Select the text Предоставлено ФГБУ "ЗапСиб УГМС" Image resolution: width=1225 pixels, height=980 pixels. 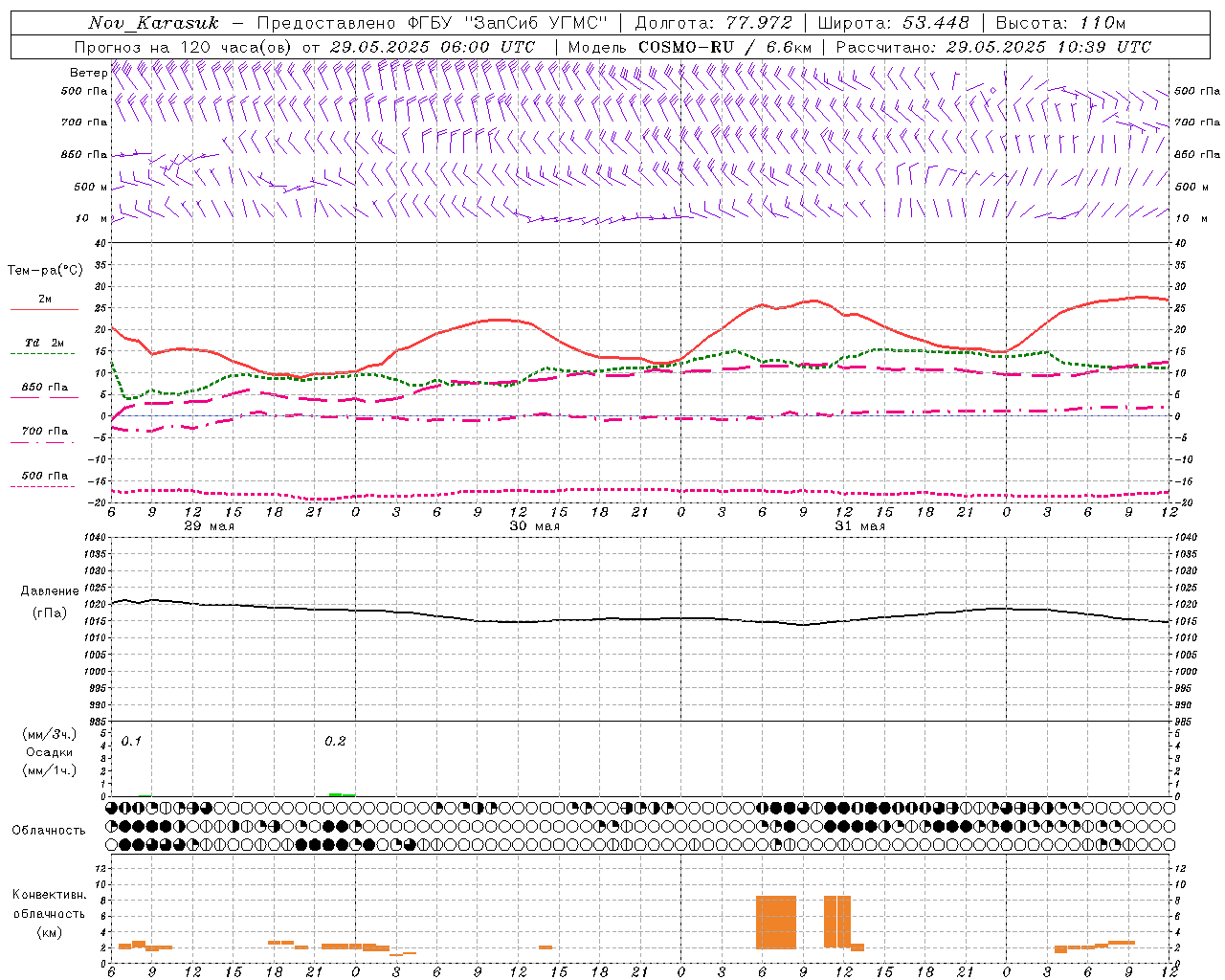click(x=433, y=22)
